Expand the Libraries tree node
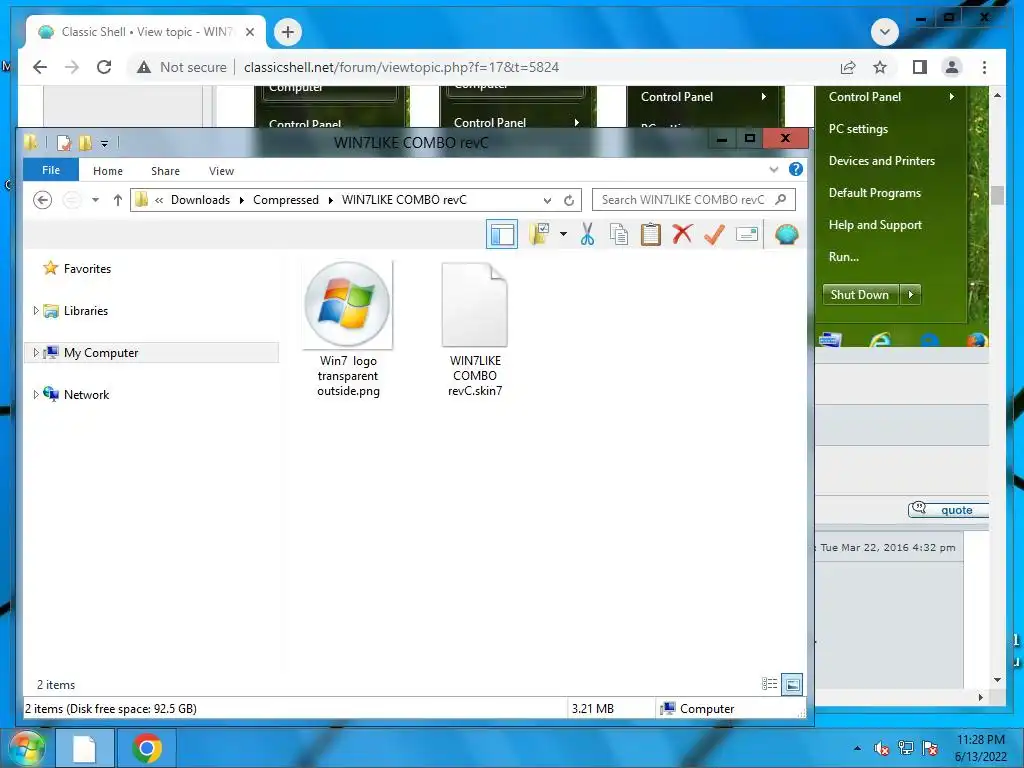Viewport: 1024px width, 768px height. click(x=36, y=311)
